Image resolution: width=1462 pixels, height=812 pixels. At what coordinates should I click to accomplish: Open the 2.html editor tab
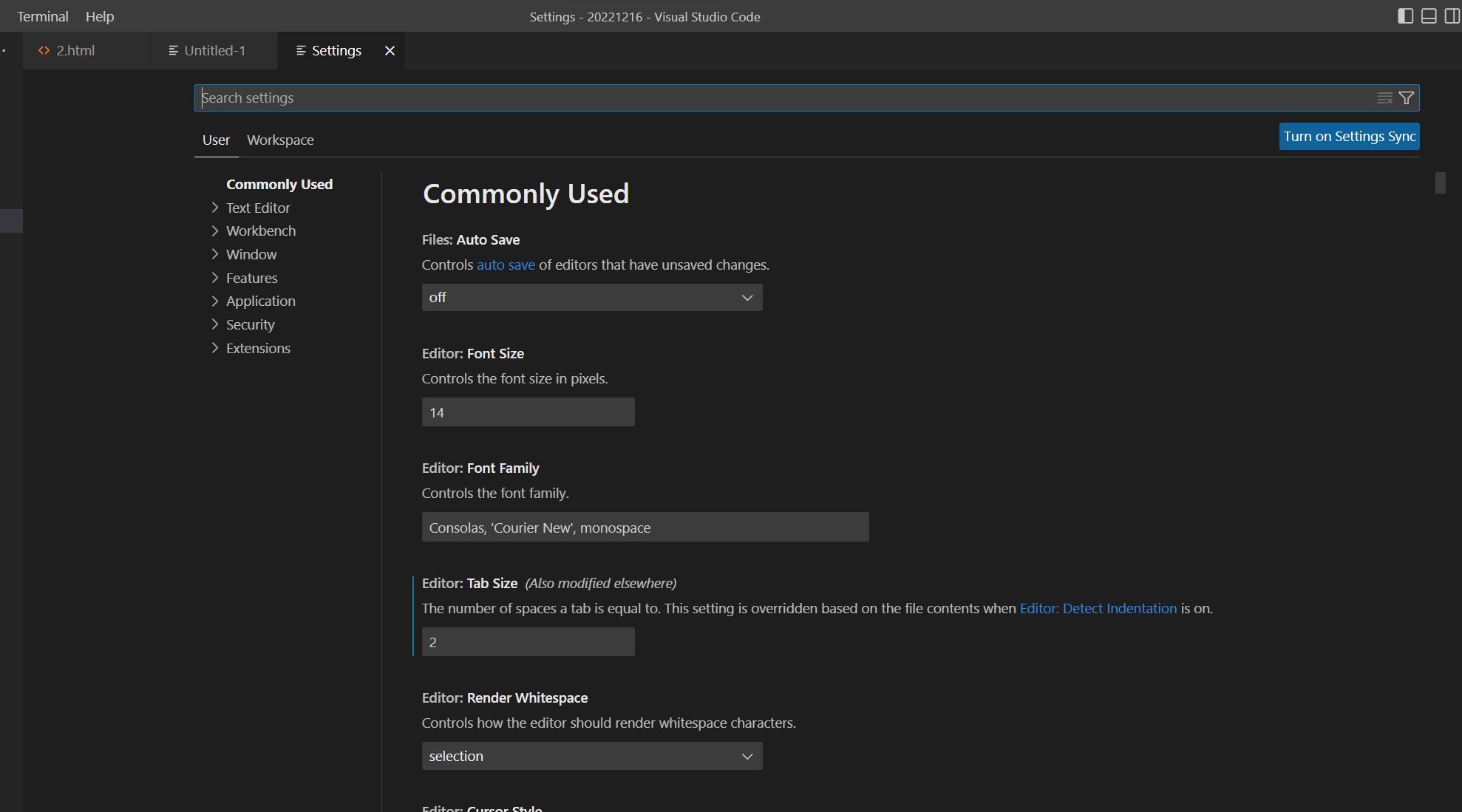point(75,50)
